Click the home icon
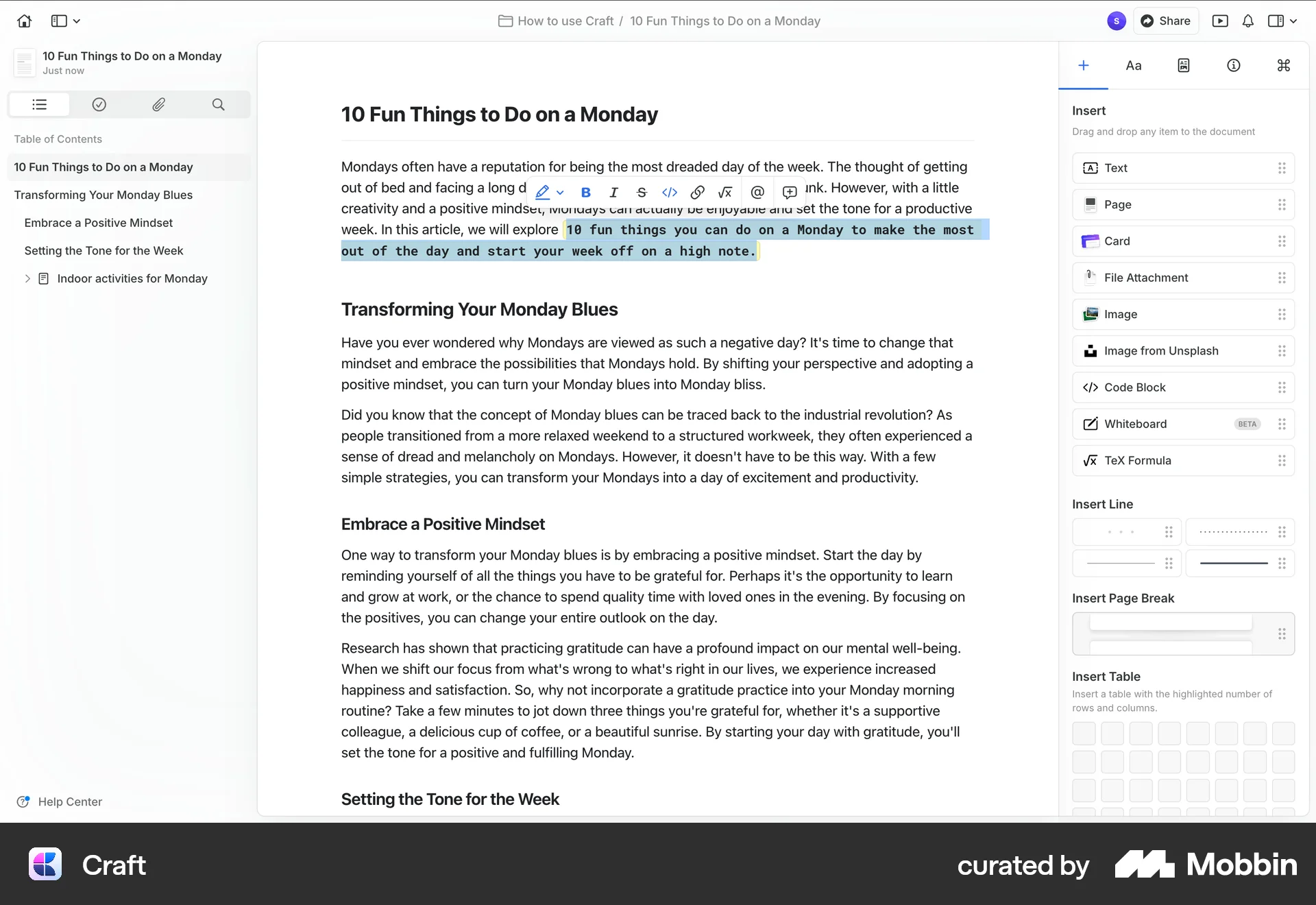 (25, 21)
